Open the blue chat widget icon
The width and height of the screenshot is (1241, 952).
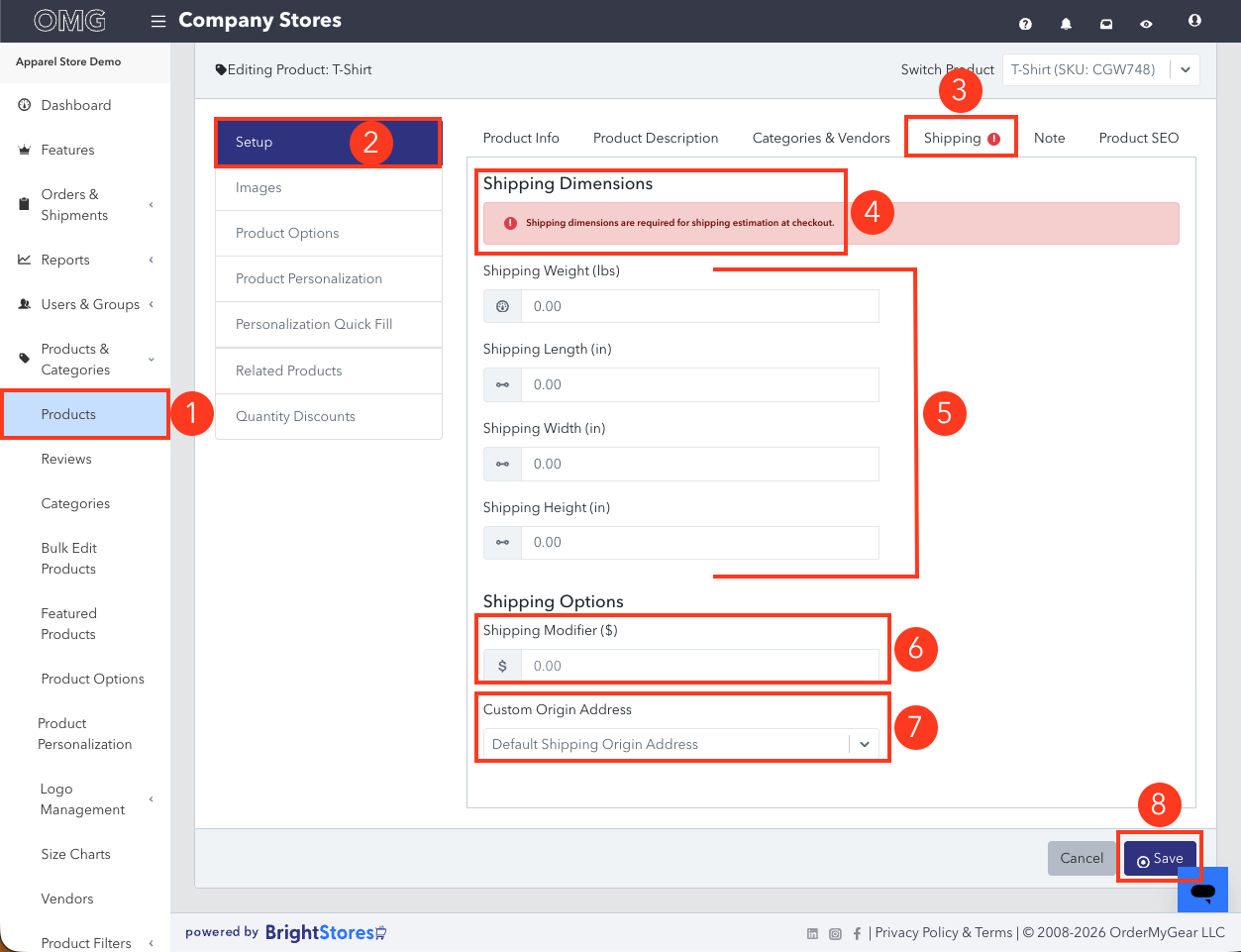[x=1202, y=891]
